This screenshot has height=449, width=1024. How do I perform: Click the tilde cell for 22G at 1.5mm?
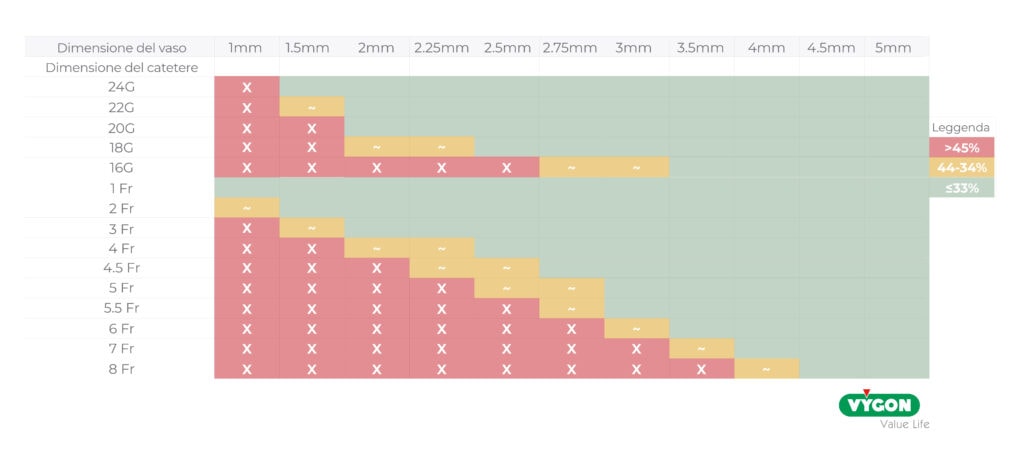pos(312,107)
